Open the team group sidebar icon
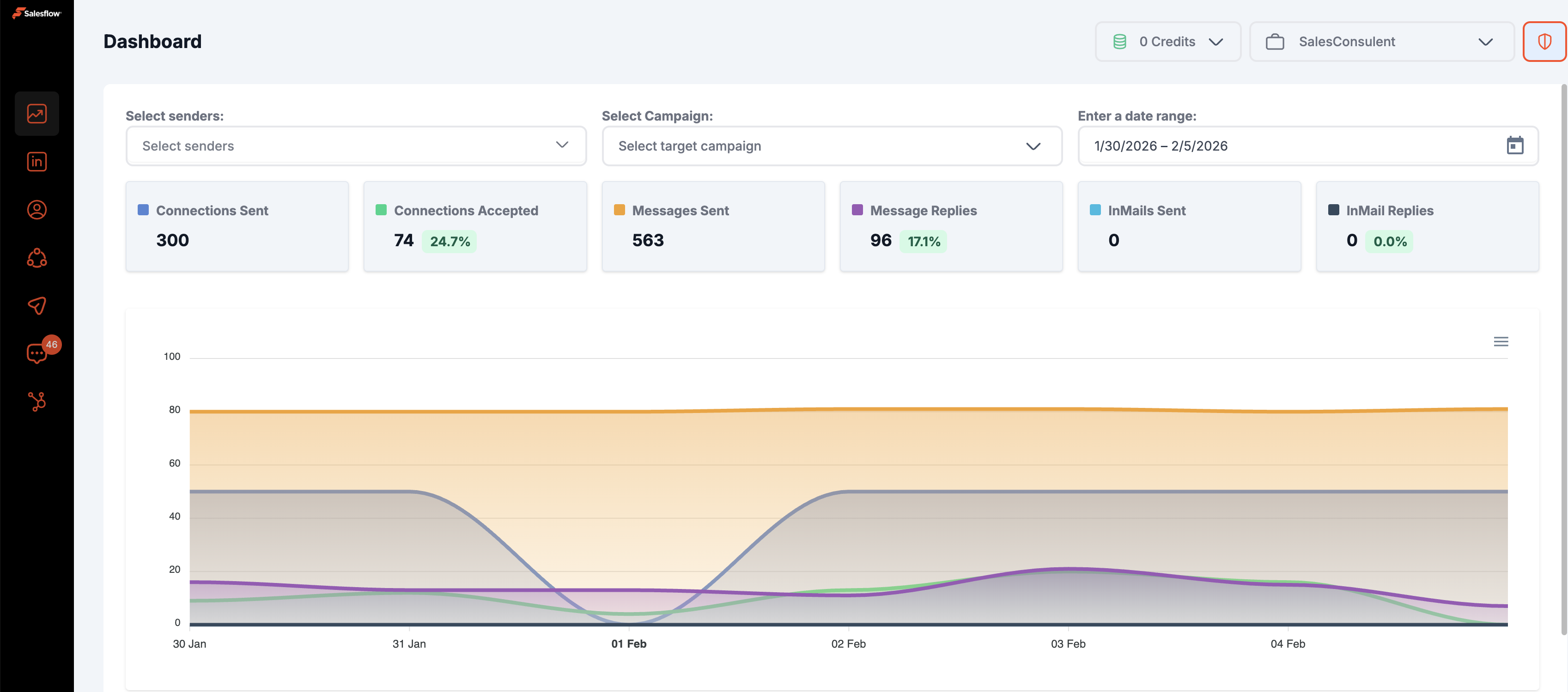This screenshot has height=692, width=1568. 36,258
